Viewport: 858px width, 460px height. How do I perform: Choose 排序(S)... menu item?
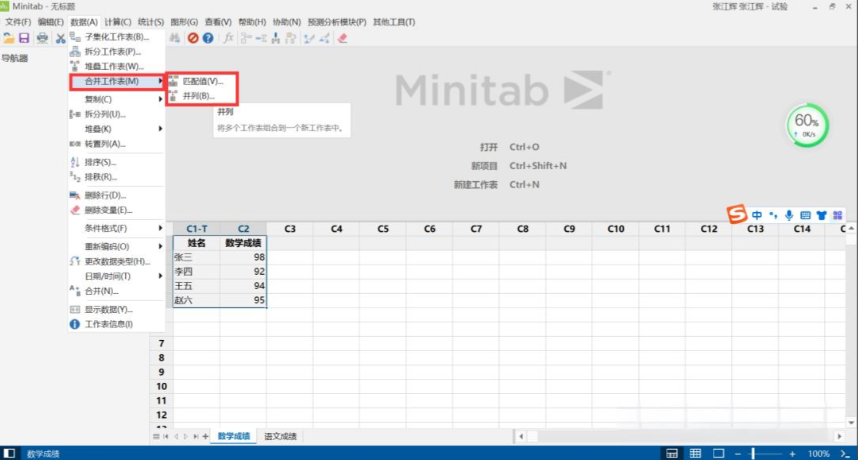(117, 162)
